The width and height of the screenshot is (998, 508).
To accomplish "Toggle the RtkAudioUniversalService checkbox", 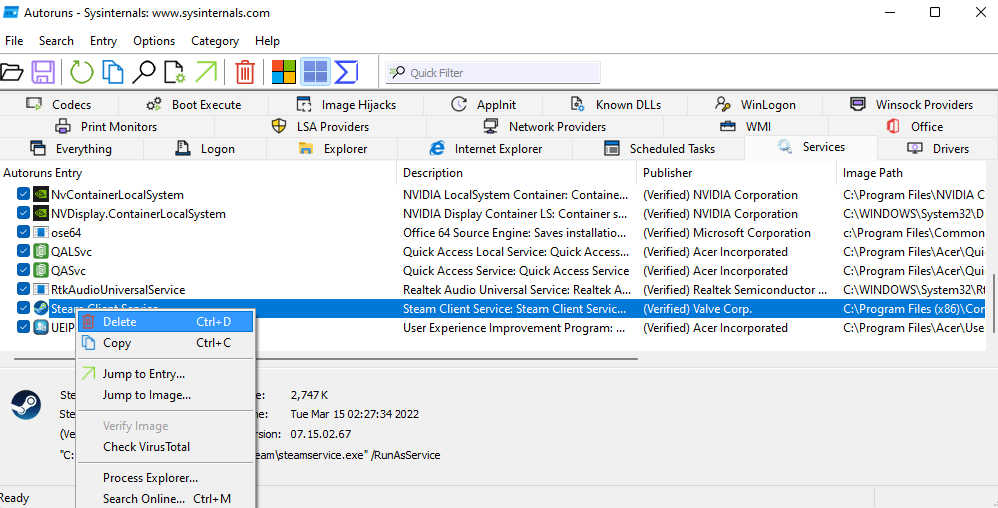I will pos(24,290).
